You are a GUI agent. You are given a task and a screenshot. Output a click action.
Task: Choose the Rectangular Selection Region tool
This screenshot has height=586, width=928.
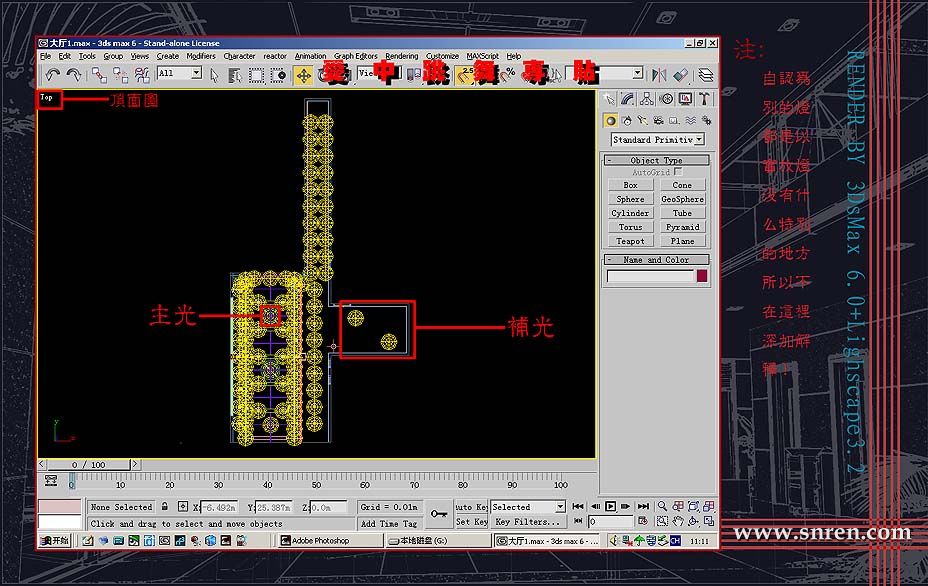click(256, 75)
